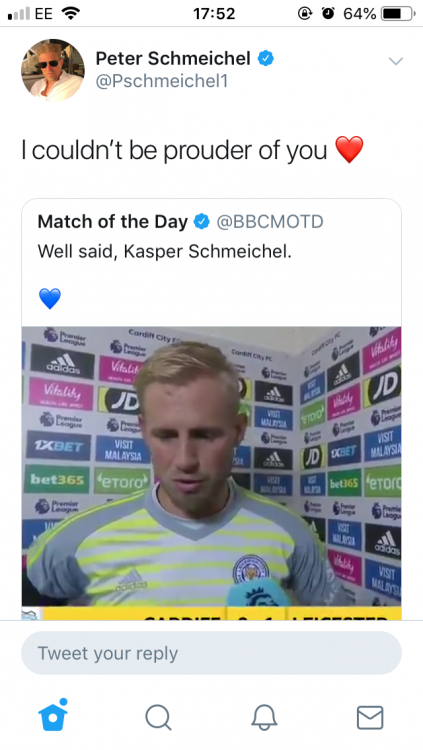Tap the Wi-Fi status icon
Screen dimensions: 423x750
point(70,13)
